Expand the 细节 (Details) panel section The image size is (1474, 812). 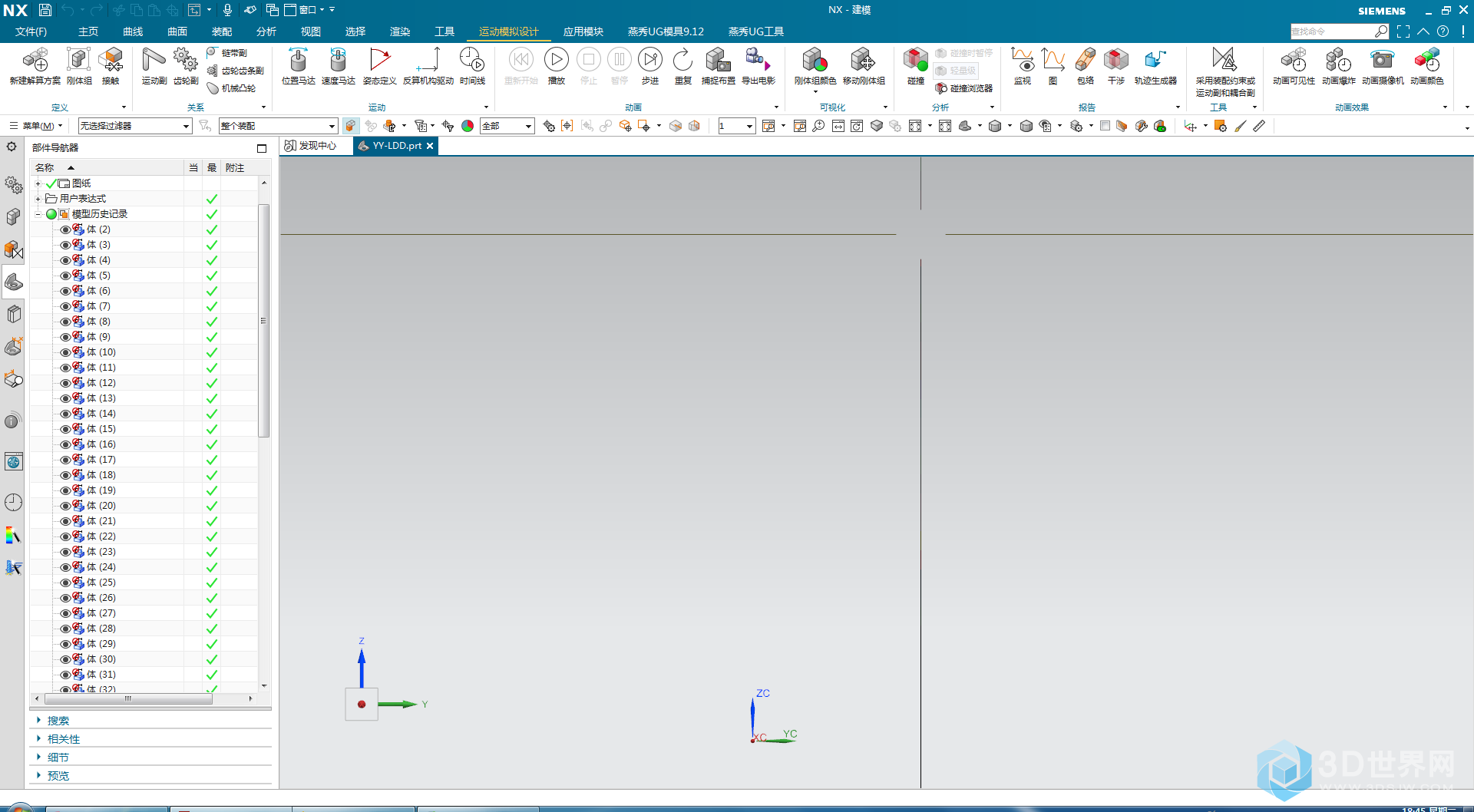pyautogui.click(x=38, y=758)
